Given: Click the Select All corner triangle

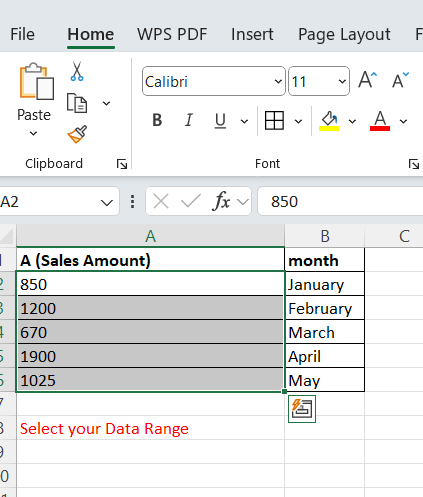Looking at the screenshot, I should [x=7, y=236].
